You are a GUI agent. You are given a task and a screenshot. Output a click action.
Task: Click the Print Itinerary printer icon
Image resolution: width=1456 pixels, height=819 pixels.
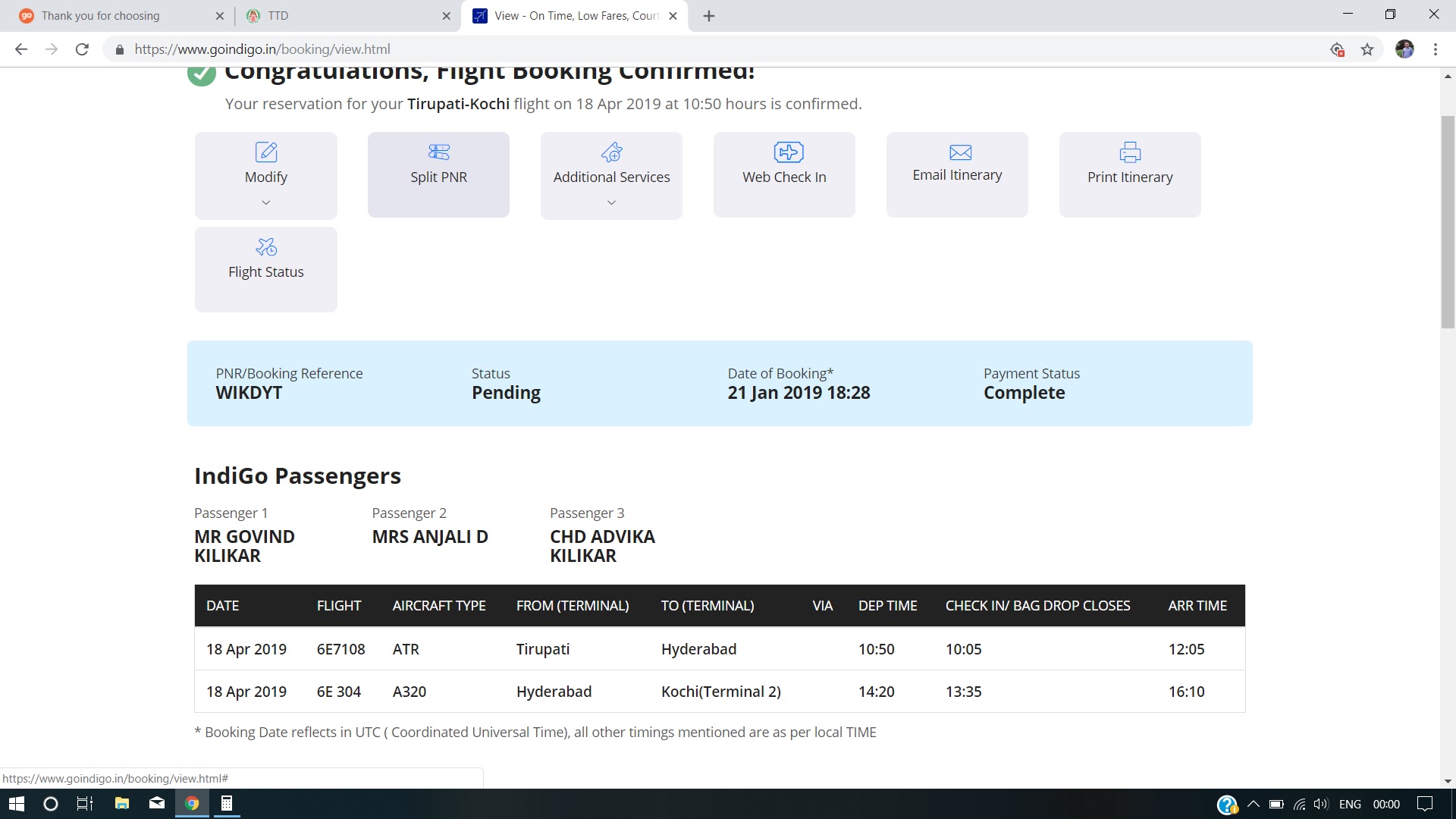click(x=1130, y=152)
